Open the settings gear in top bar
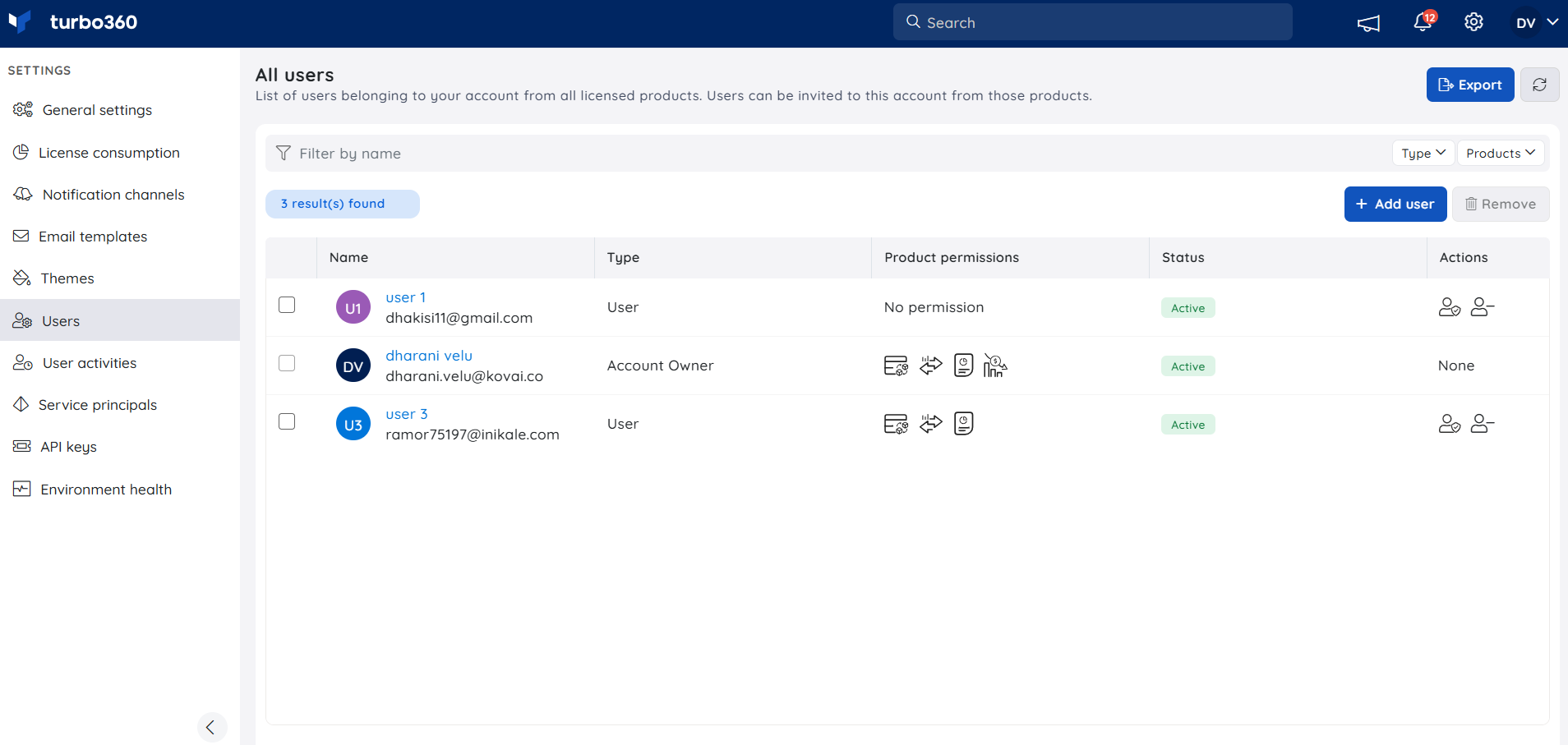Screen dimensions: 1568x745 tap(1473, 22)
